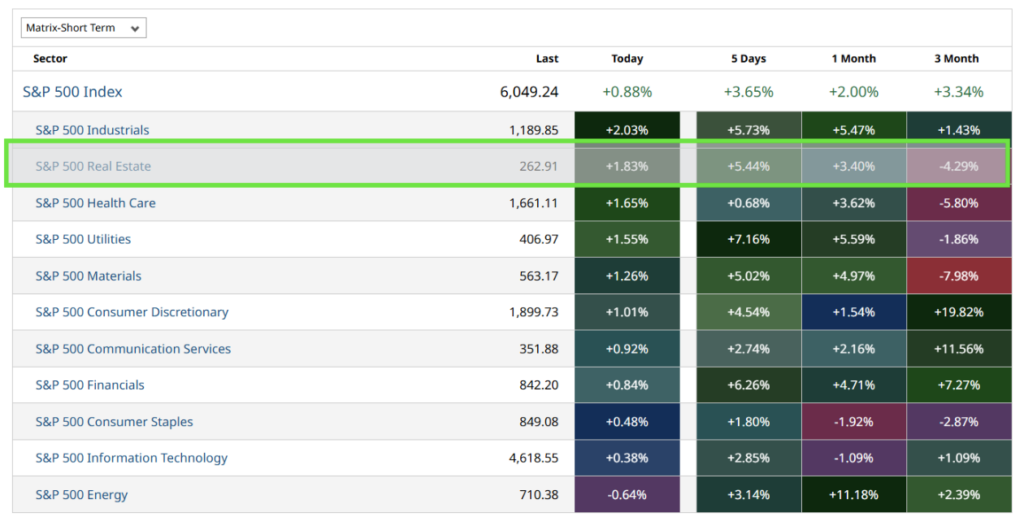Select the Energy Today cell -0.64%
The width and height of the screenshot is (1024, 526).
tap(627, 495)
